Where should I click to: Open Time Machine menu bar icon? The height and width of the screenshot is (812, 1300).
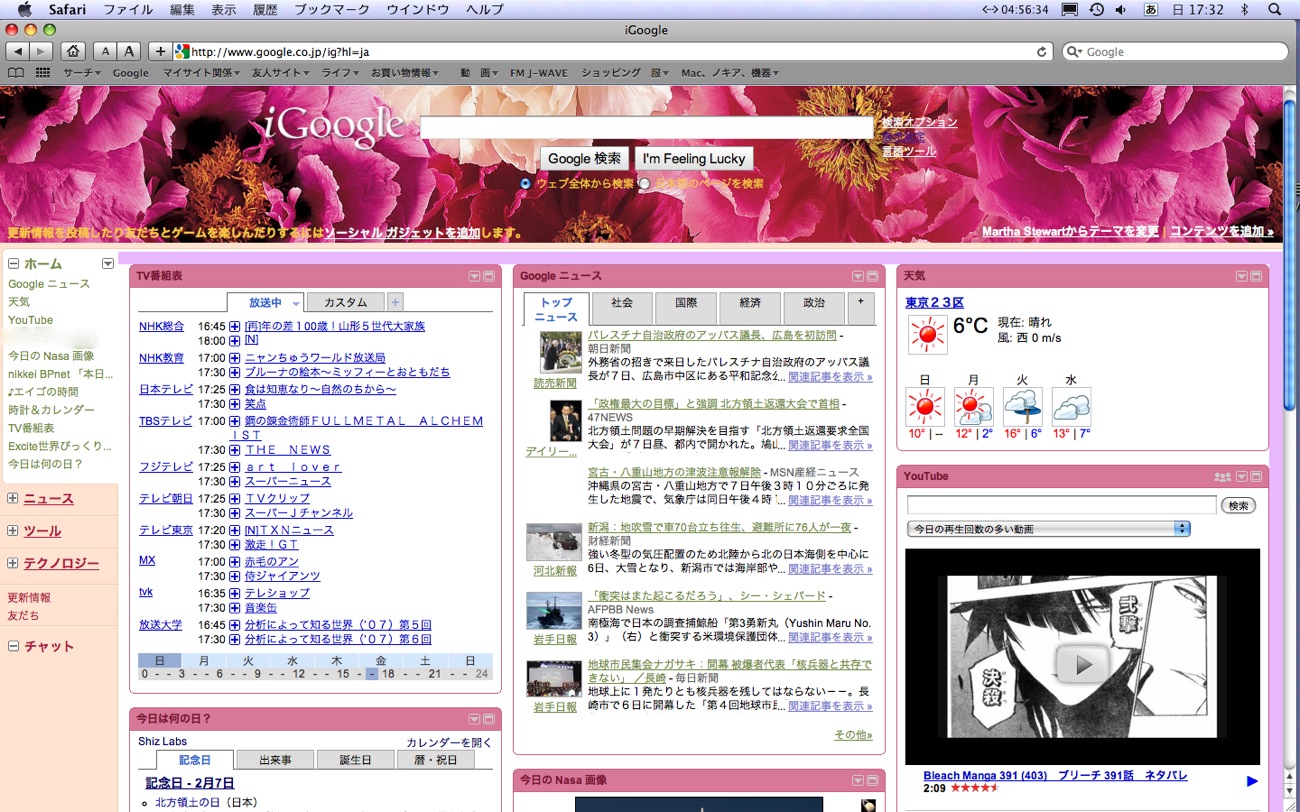tap(1096, 9)
